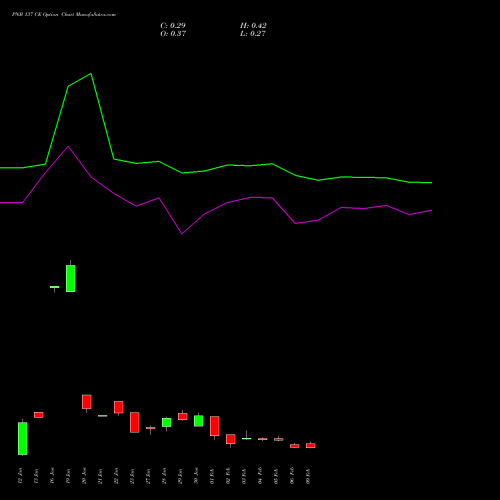Click the low value L: 0.27
Screen dimensions: 500x500
pos(253,34)
